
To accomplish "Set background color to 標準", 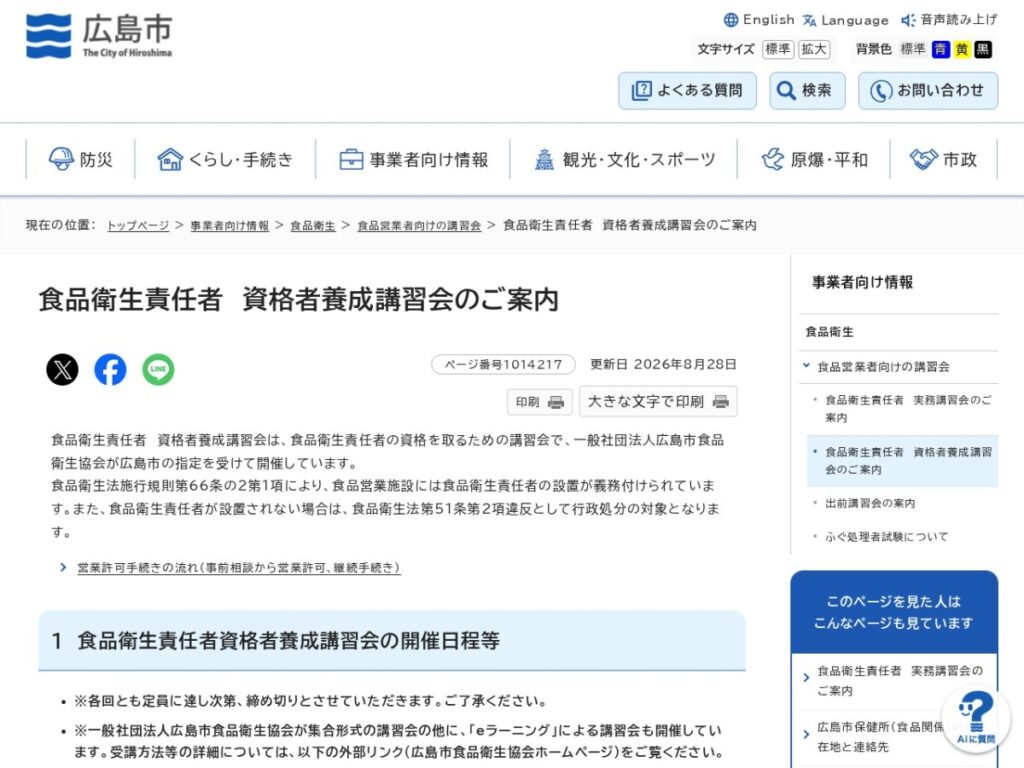I will 912,49.
